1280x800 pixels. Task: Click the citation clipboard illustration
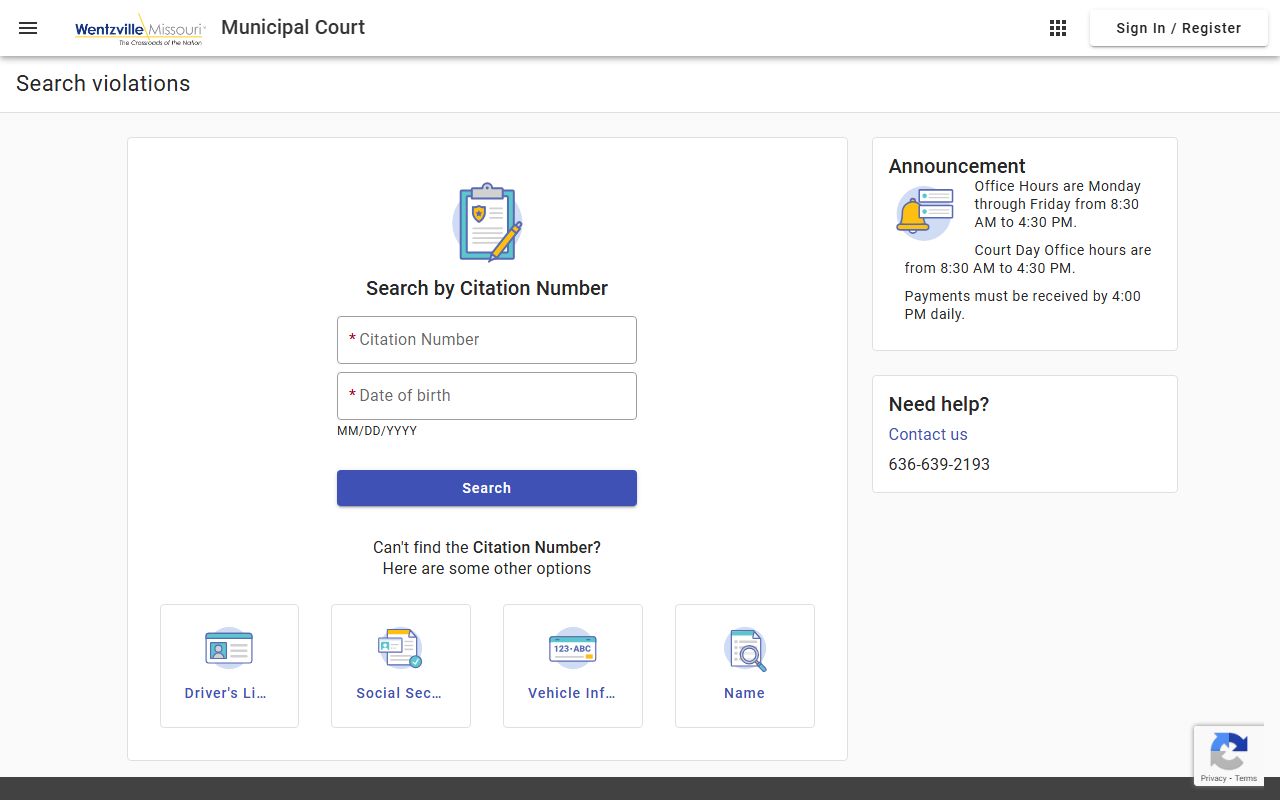pyautogui.click(x=487, y=222)
